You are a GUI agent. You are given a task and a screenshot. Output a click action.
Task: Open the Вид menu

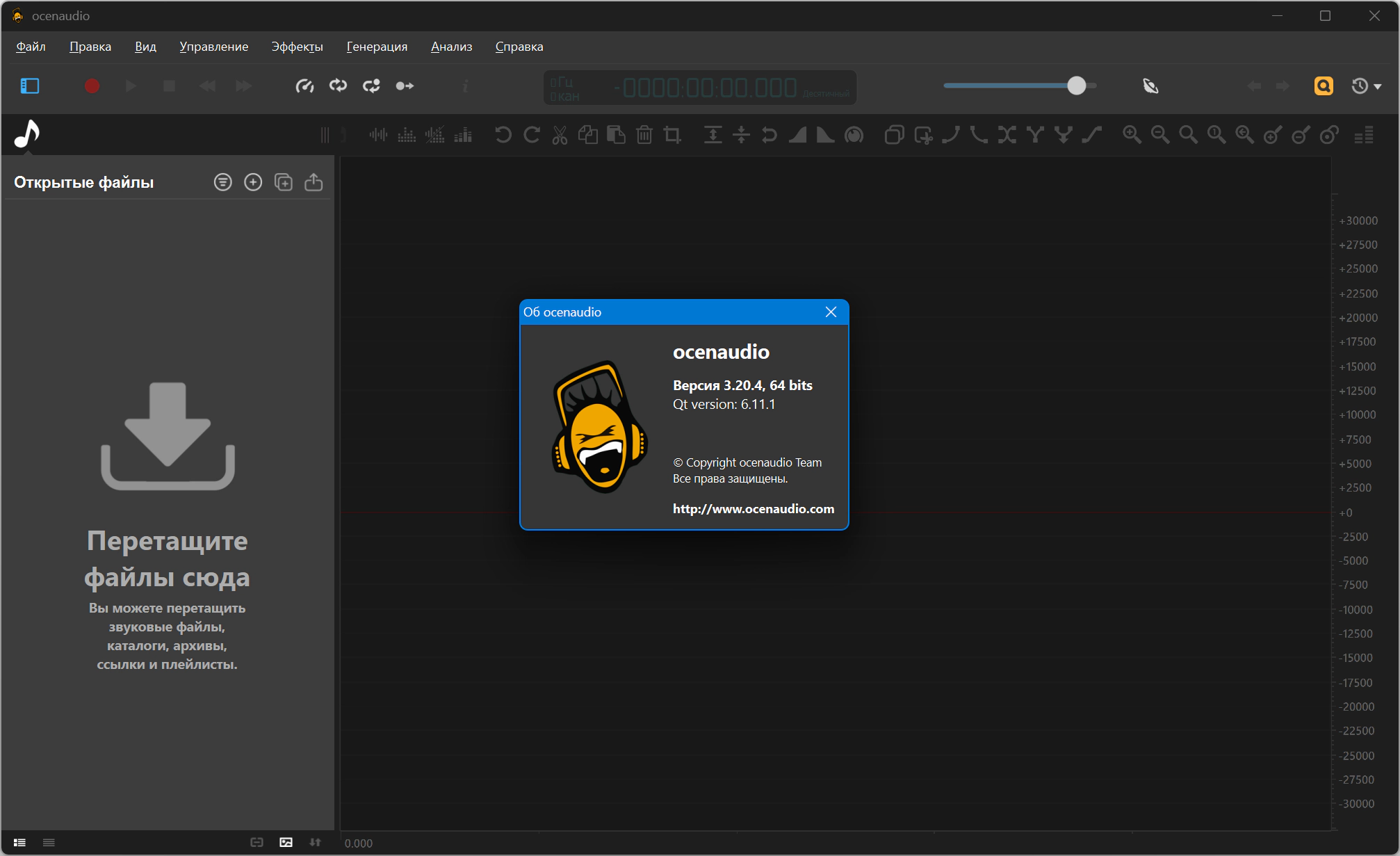(x=145, y=47)
